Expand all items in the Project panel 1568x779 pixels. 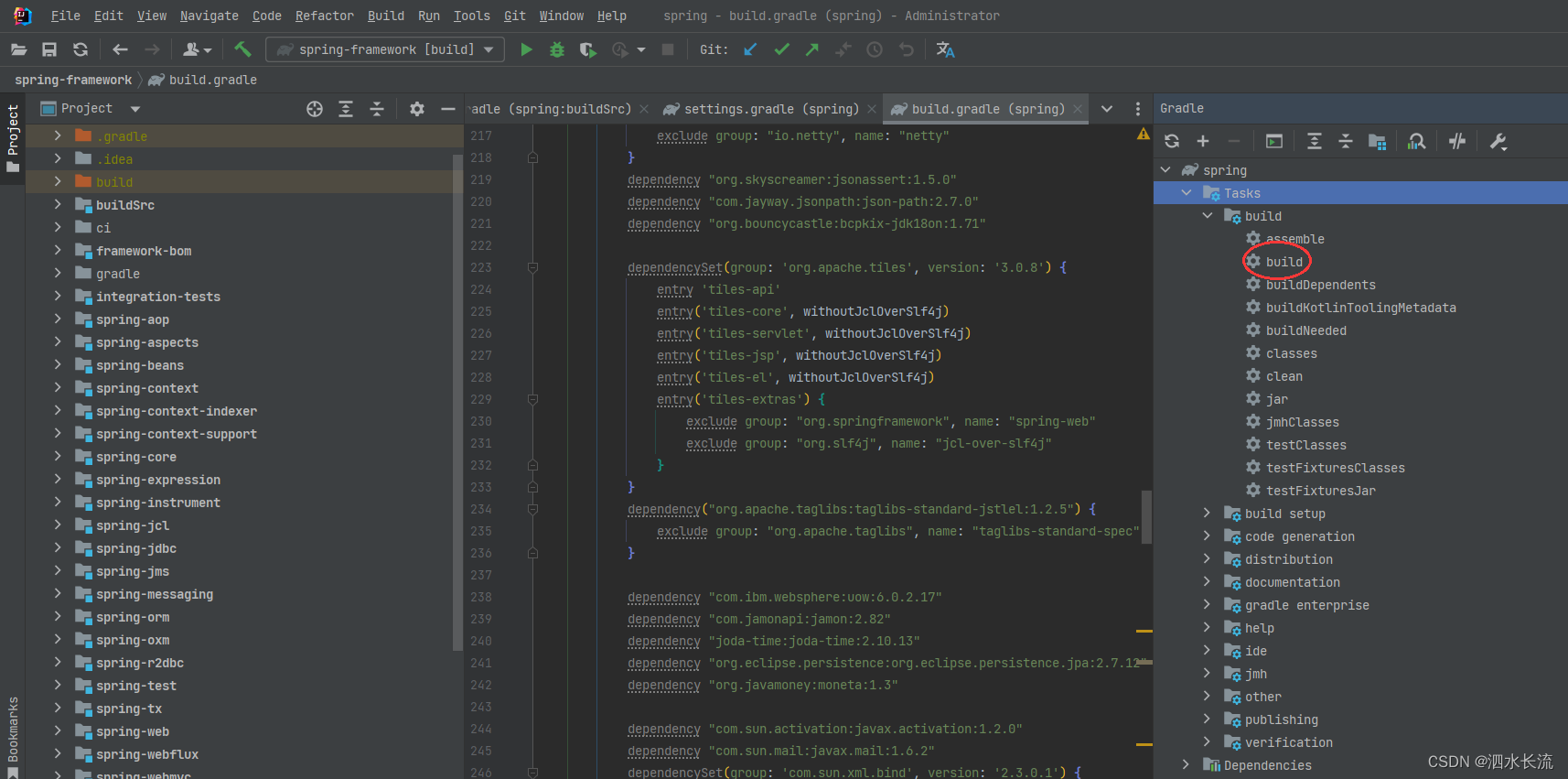pyautogui.click(x=346, y=109)
